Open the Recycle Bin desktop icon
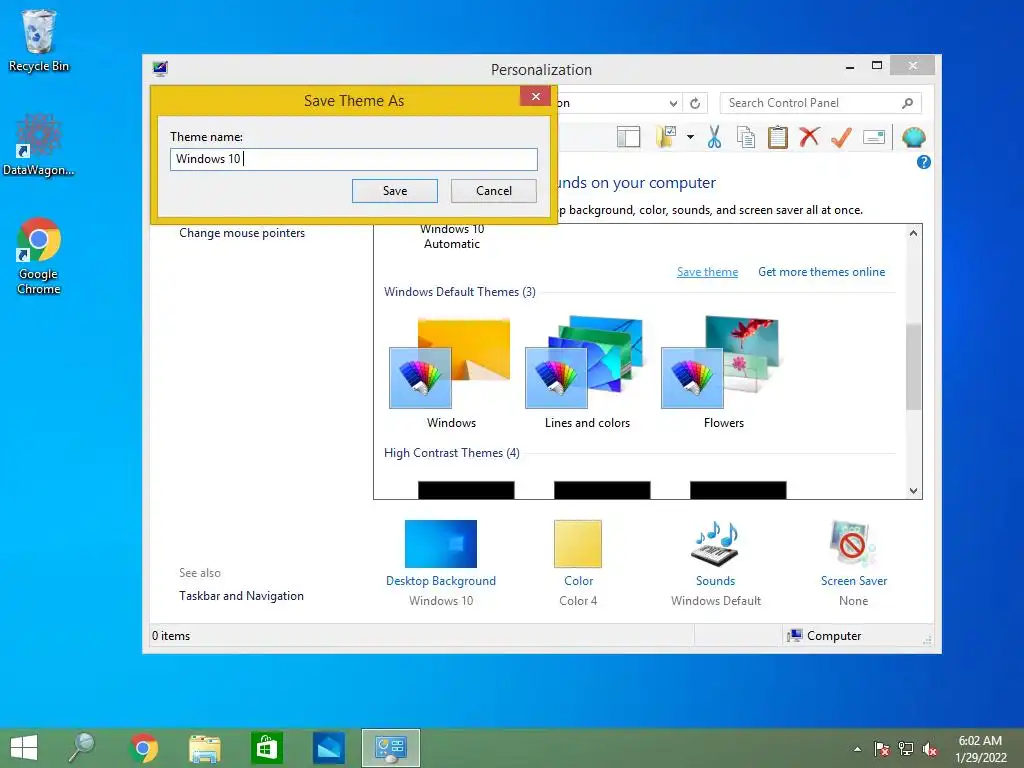 pos(39,41)
